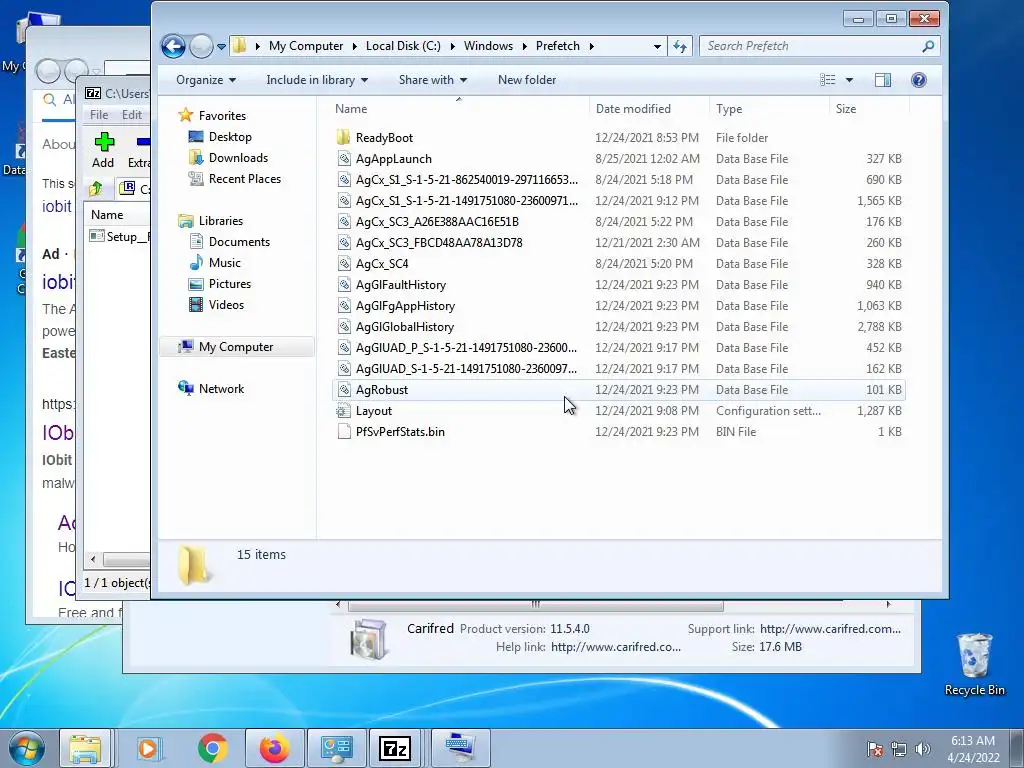This screenshot has height=768, width=1024.
Task: Click the Refresh button next to address bar
Action: 680,46
